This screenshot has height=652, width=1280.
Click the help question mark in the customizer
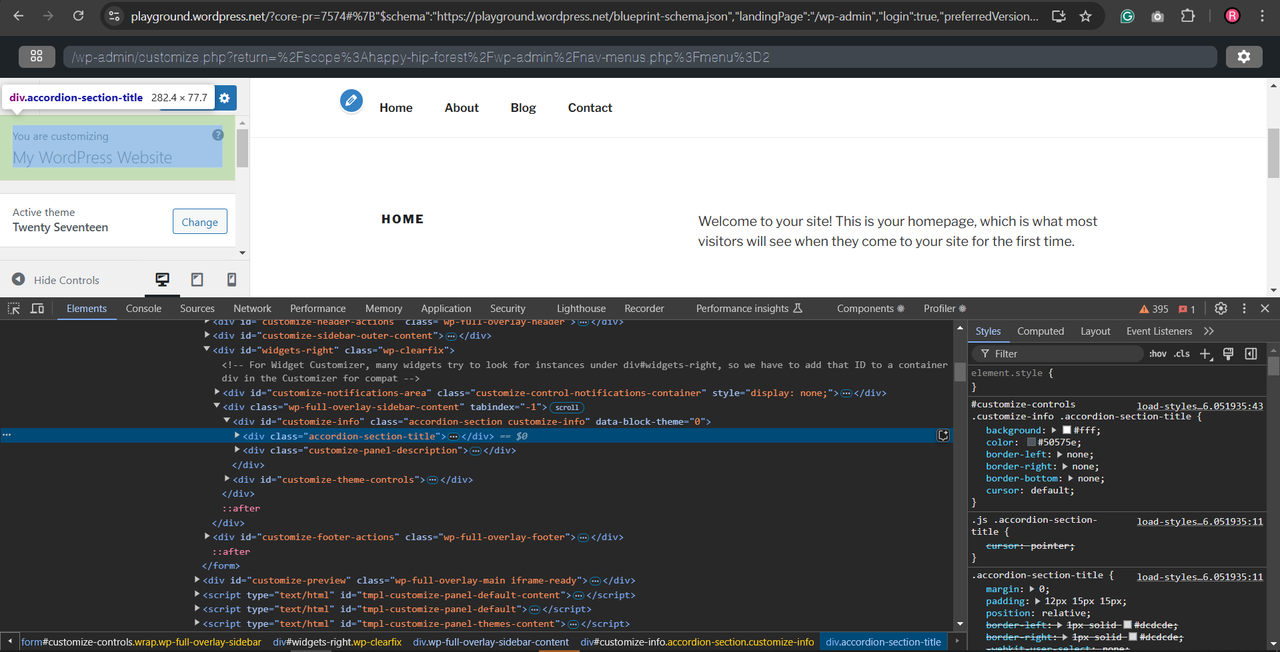click(x=218, y=135)
